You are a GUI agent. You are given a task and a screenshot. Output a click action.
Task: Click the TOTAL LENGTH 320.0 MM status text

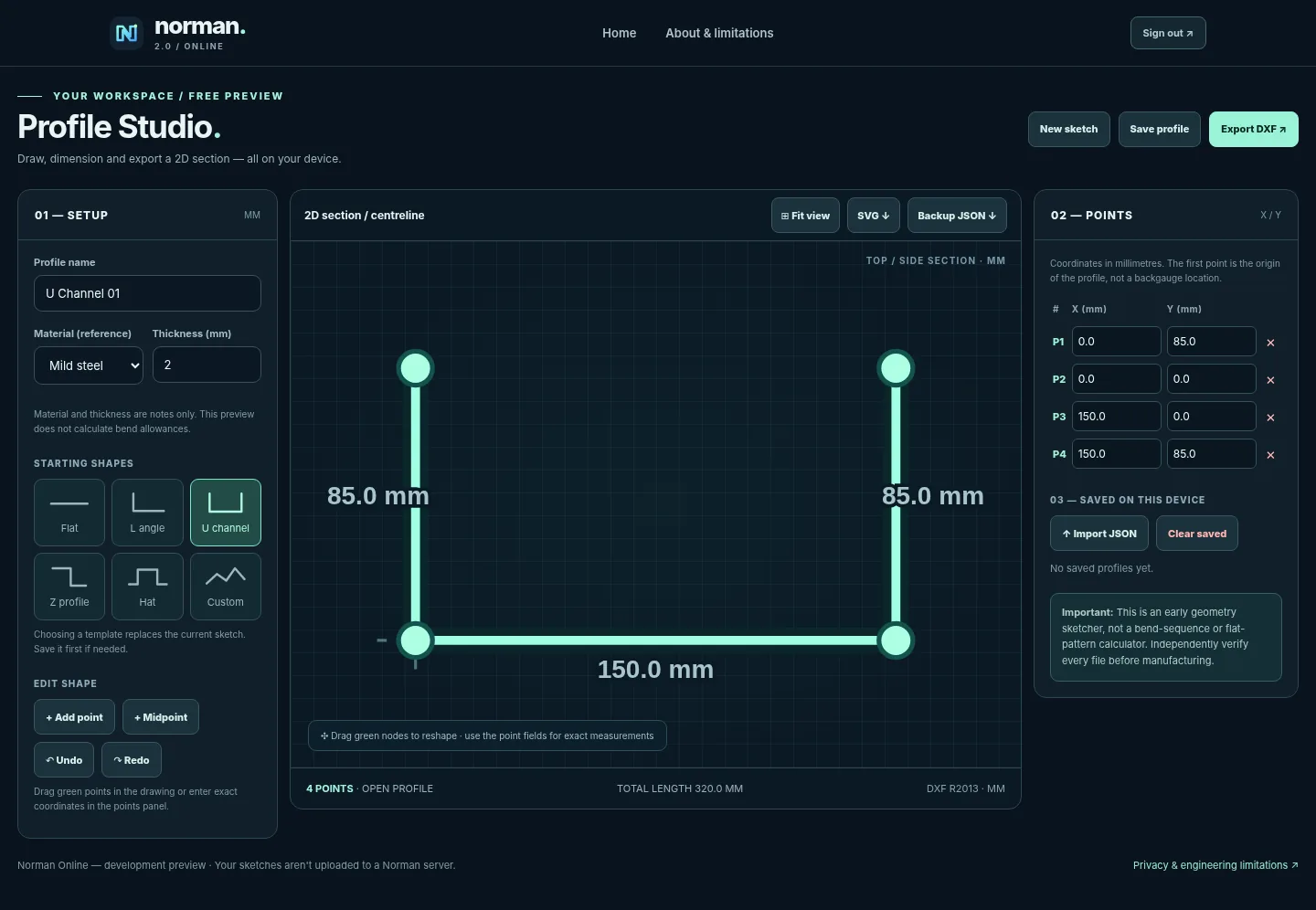(680, 788)
